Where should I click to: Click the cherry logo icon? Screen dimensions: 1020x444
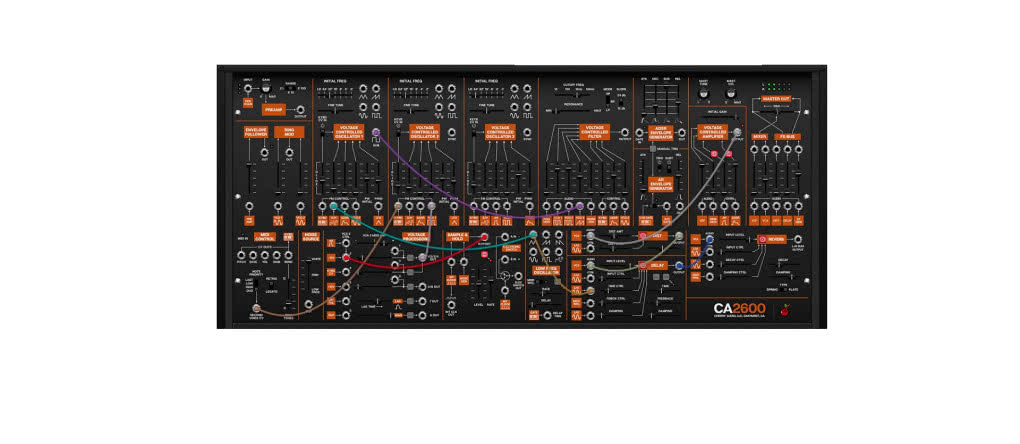pyautogui.click(x=785, y=309)
